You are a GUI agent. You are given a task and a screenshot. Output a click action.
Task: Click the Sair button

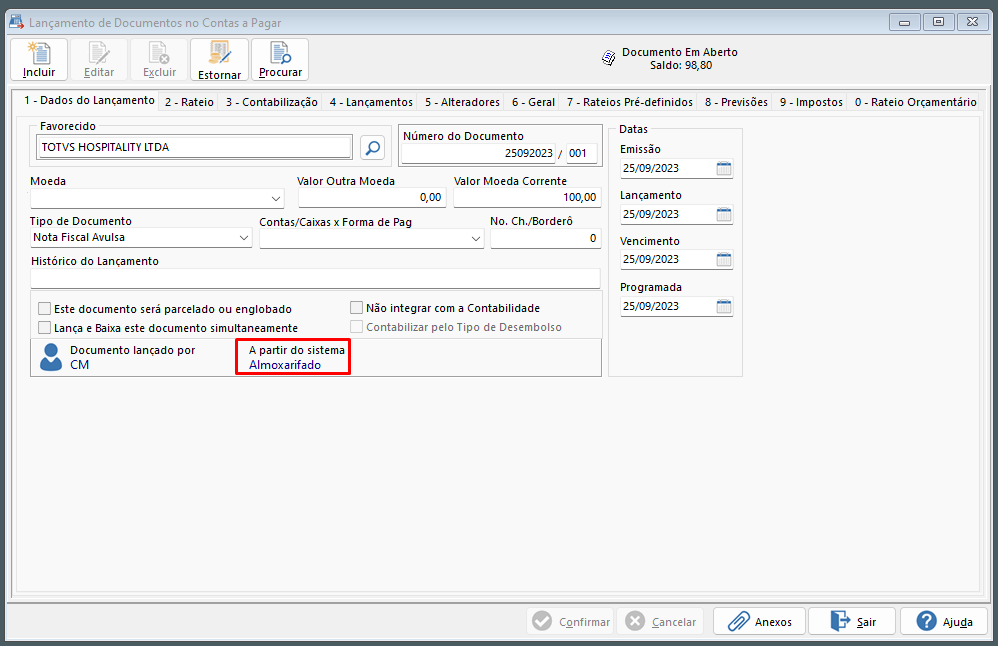[852, 621]
